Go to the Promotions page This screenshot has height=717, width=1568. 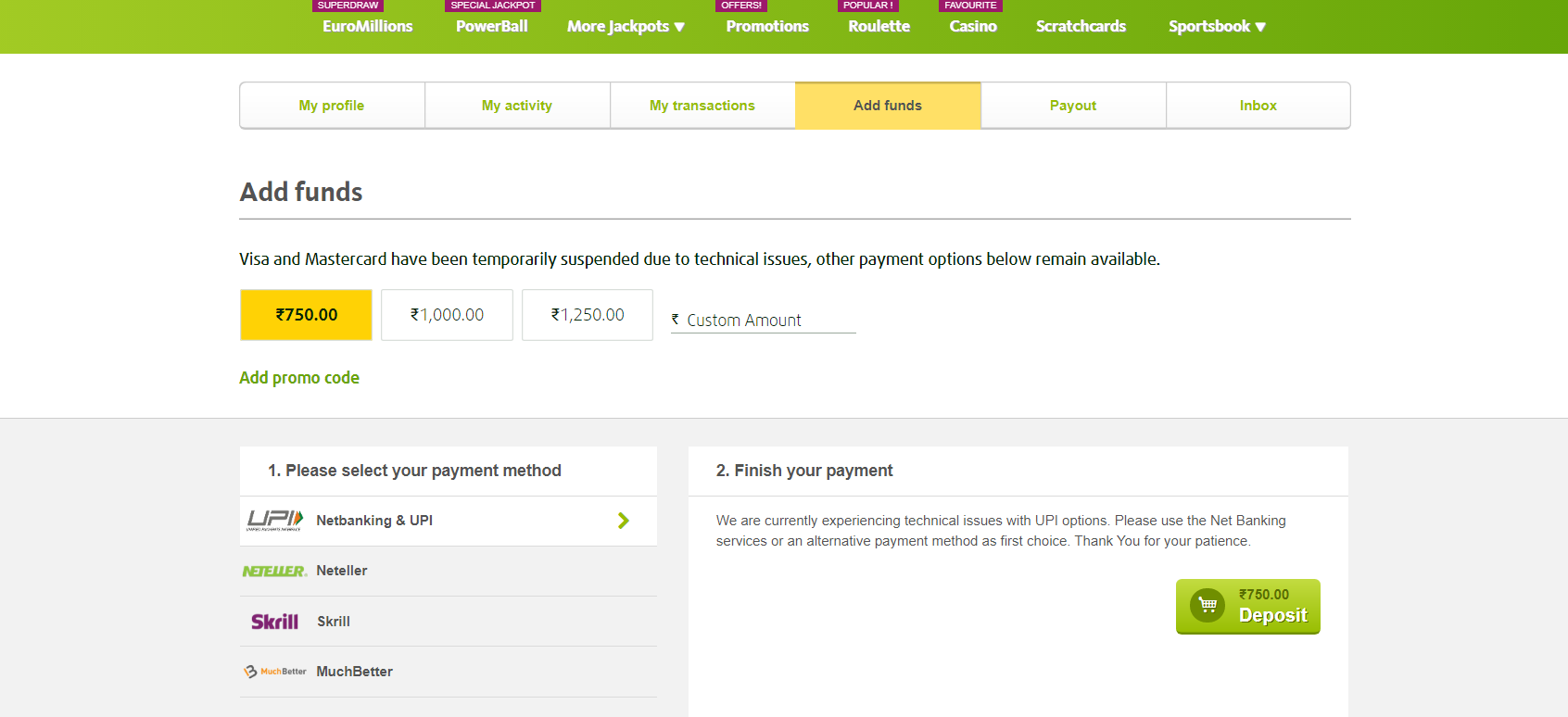[x=766, y=26]
